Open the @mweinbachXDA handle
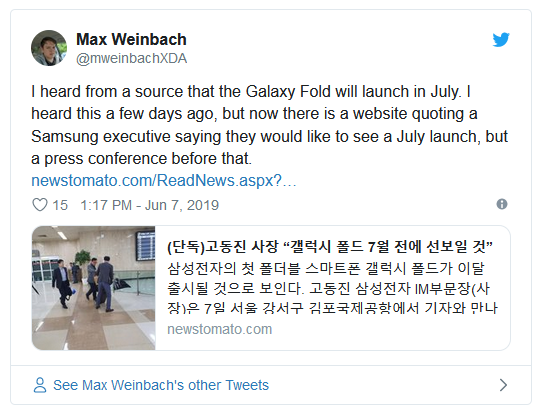The height and width of the screenshot is (411, 538). [x=131, y=59]
